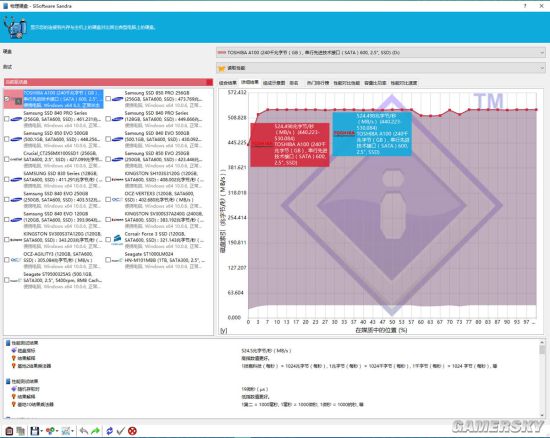Click the clipboard paste toolbar icon
This screenshot has width=550, height=438.
point(9,431)
